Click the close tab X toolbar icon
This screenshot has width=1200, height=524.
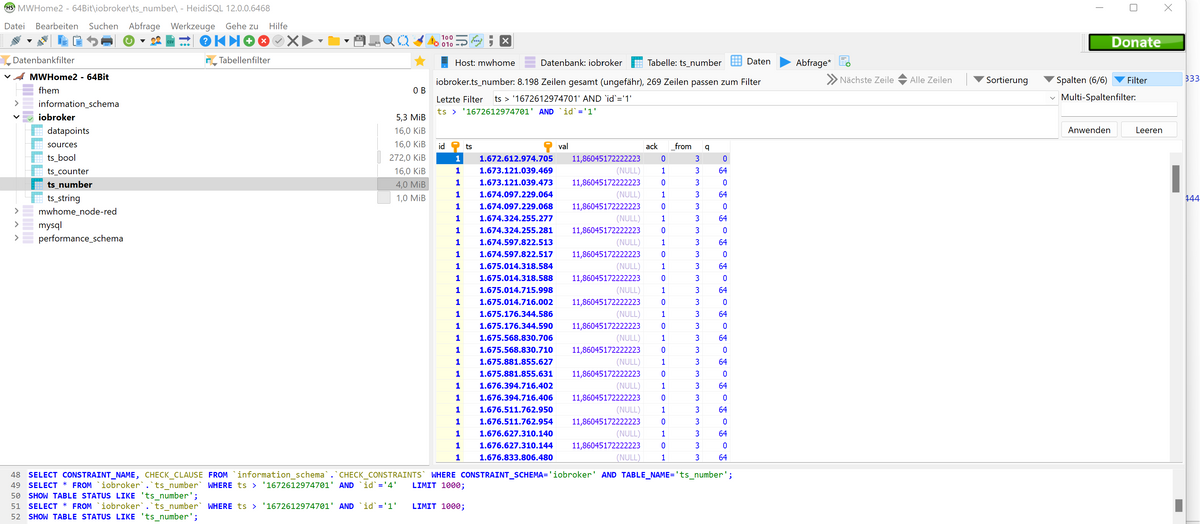tap(505, 41)
